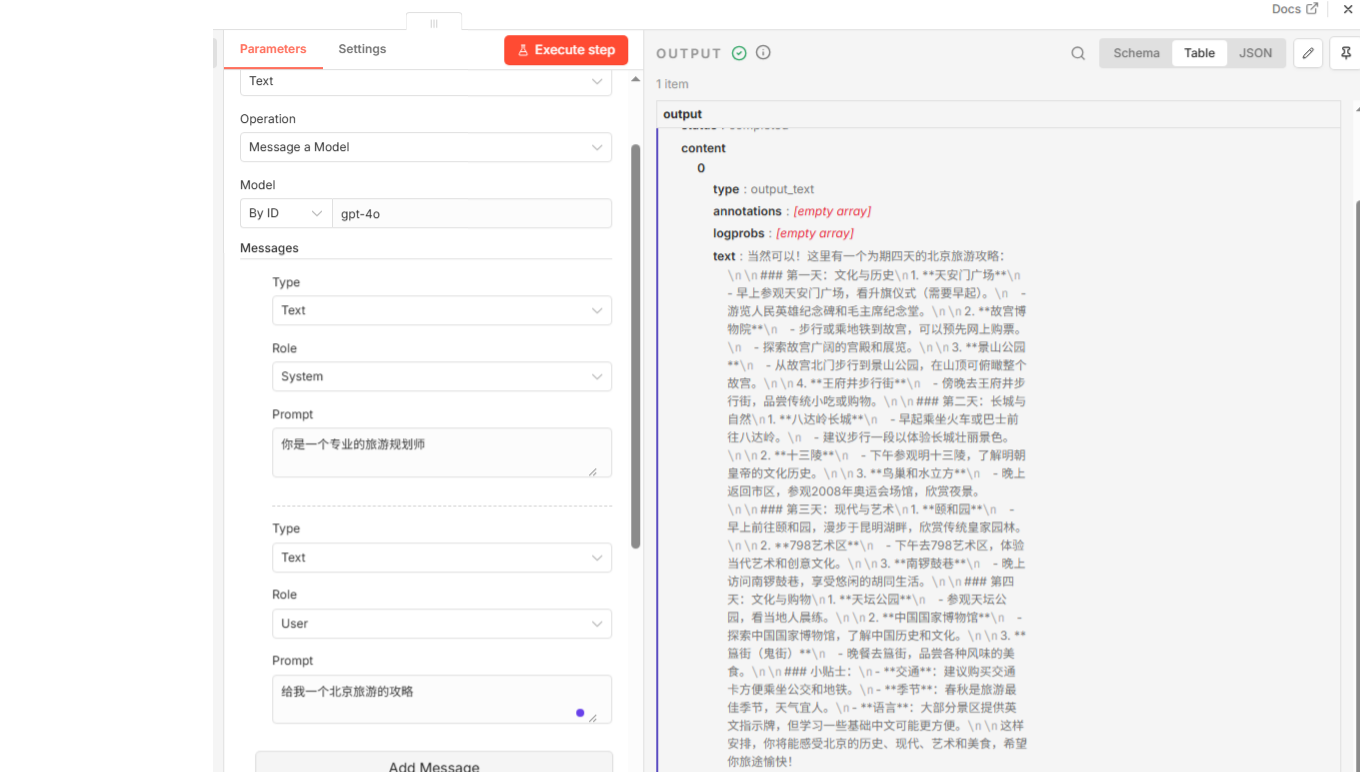Open the Role dropdown set to System
The image size is (1360, 772).
click(x=442, y=377)
